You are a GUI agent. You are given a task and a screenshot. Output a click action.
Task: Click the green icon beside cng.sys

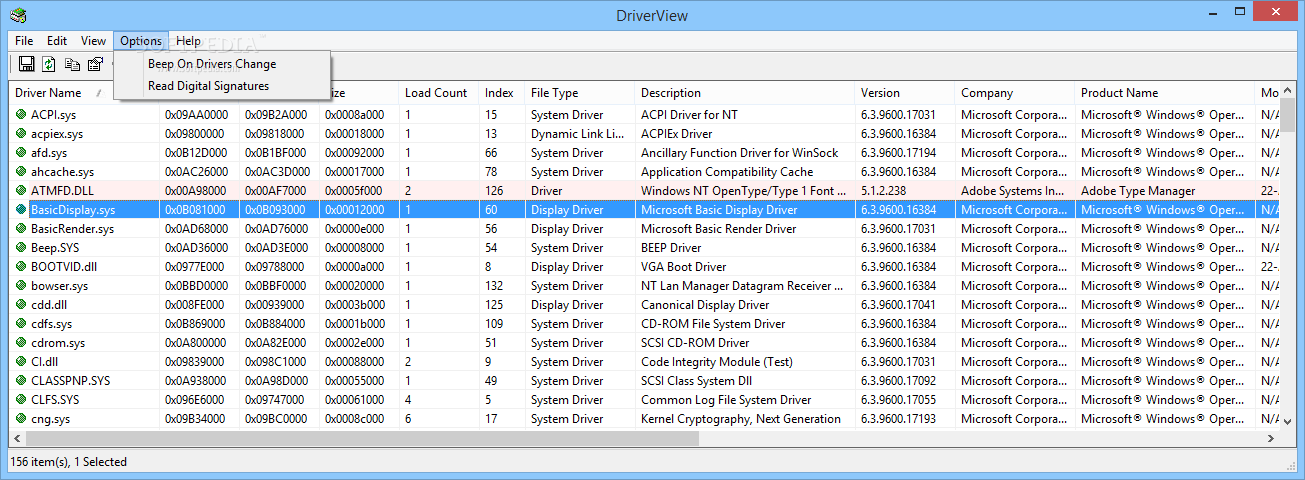pyautogui.click(x=21, y=419)
